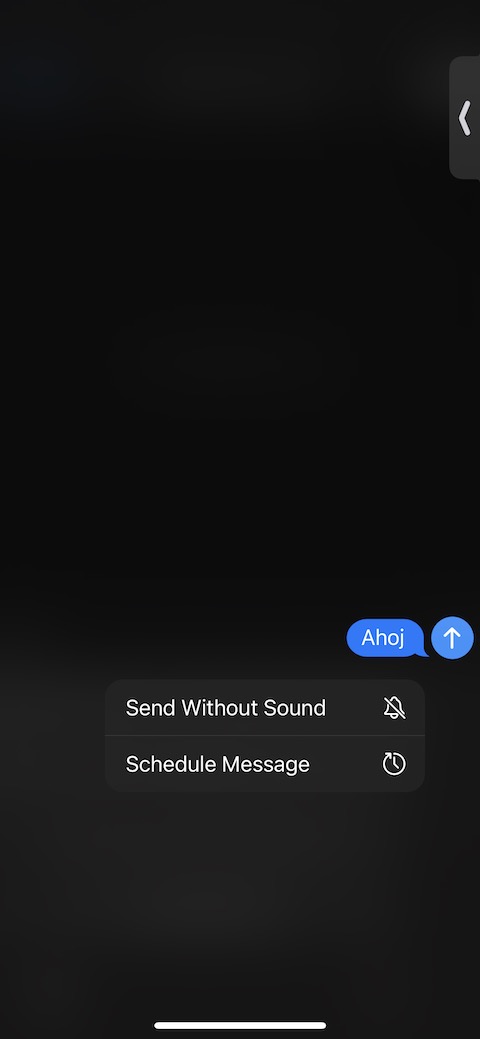Tap the left chevron on side tab
Viewport: 480px width, 1039px height.
(x=465, y=118)
